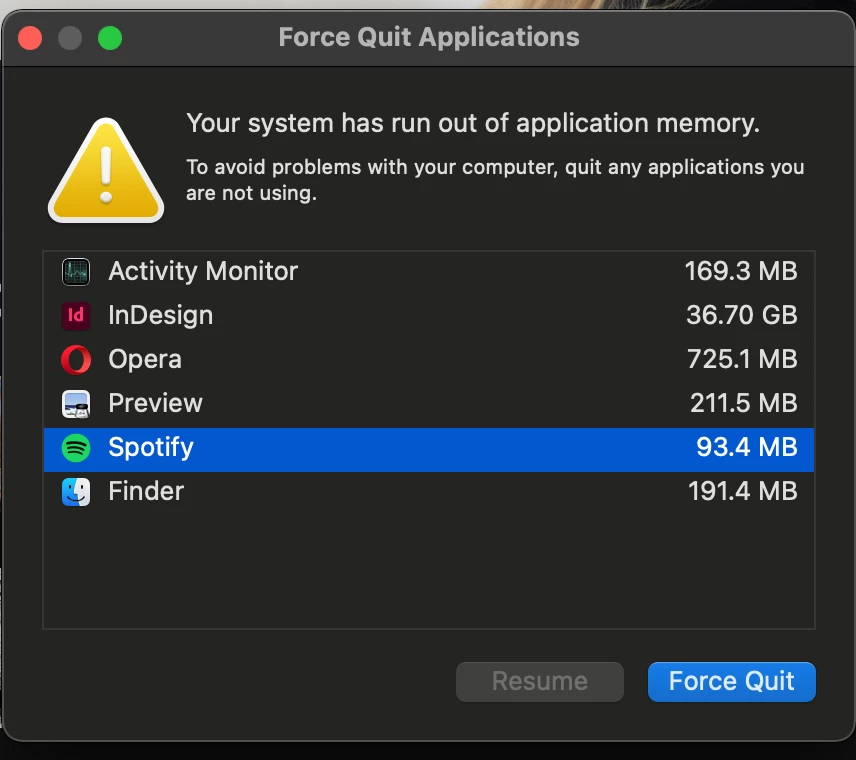
Task: Click the Force Quit button
Action: tap(731, 682)
